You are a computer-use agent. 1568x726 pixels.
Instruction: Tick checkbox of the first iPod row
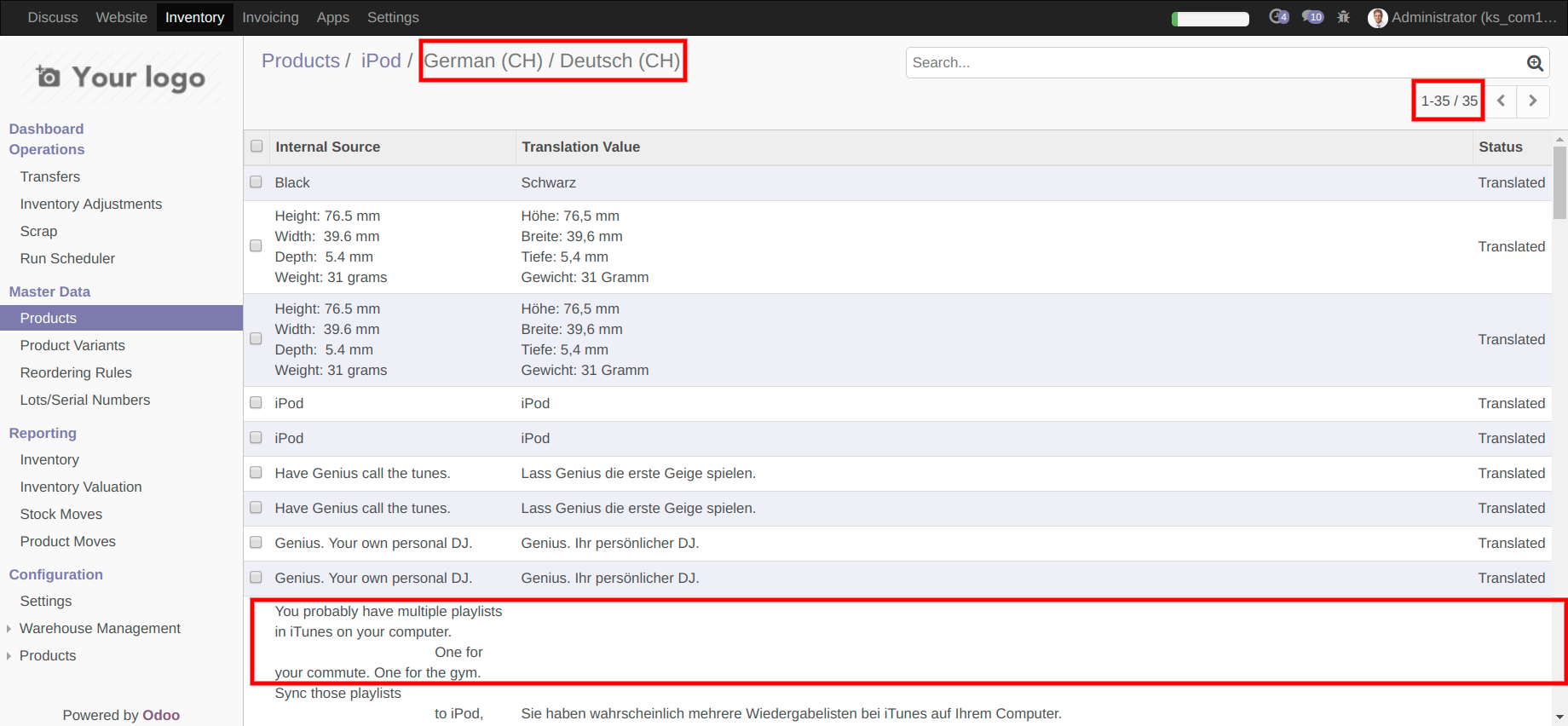(x=256, y=402)
